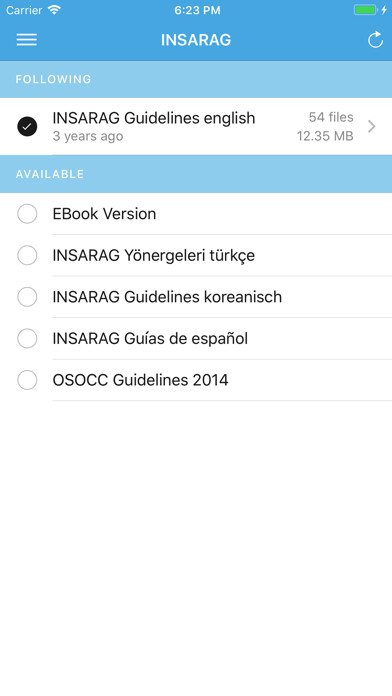This screenshot has width=392, height=696.
Task: Open the hamburger menu
Action: [x=27, y=40]
